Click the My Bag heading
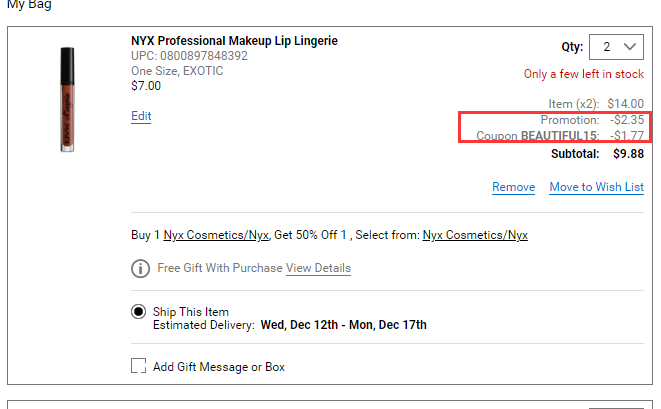 coord(29,5)
